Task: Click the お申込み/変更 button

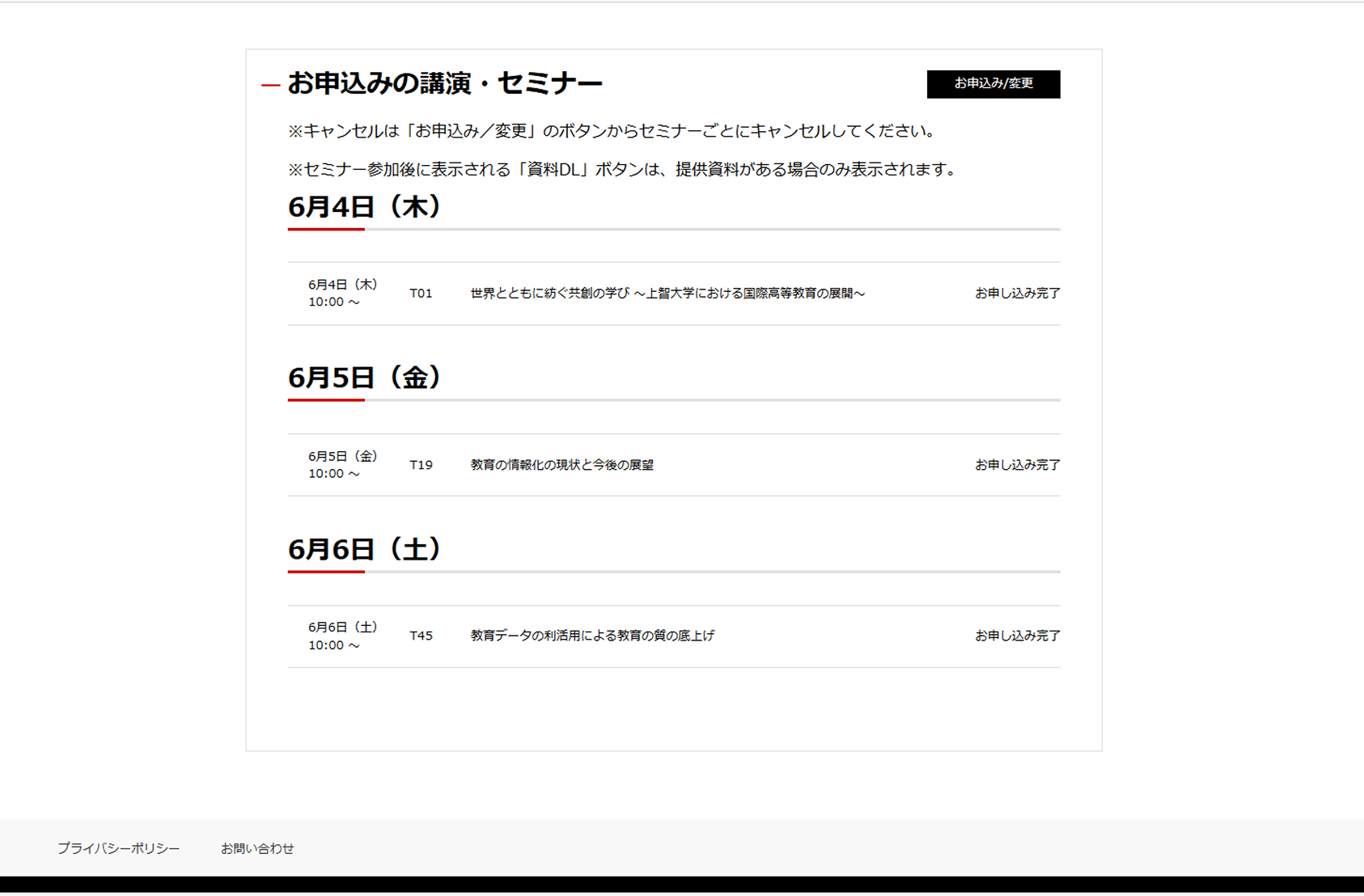Action: pyautogui.click(x=993, y=84)
